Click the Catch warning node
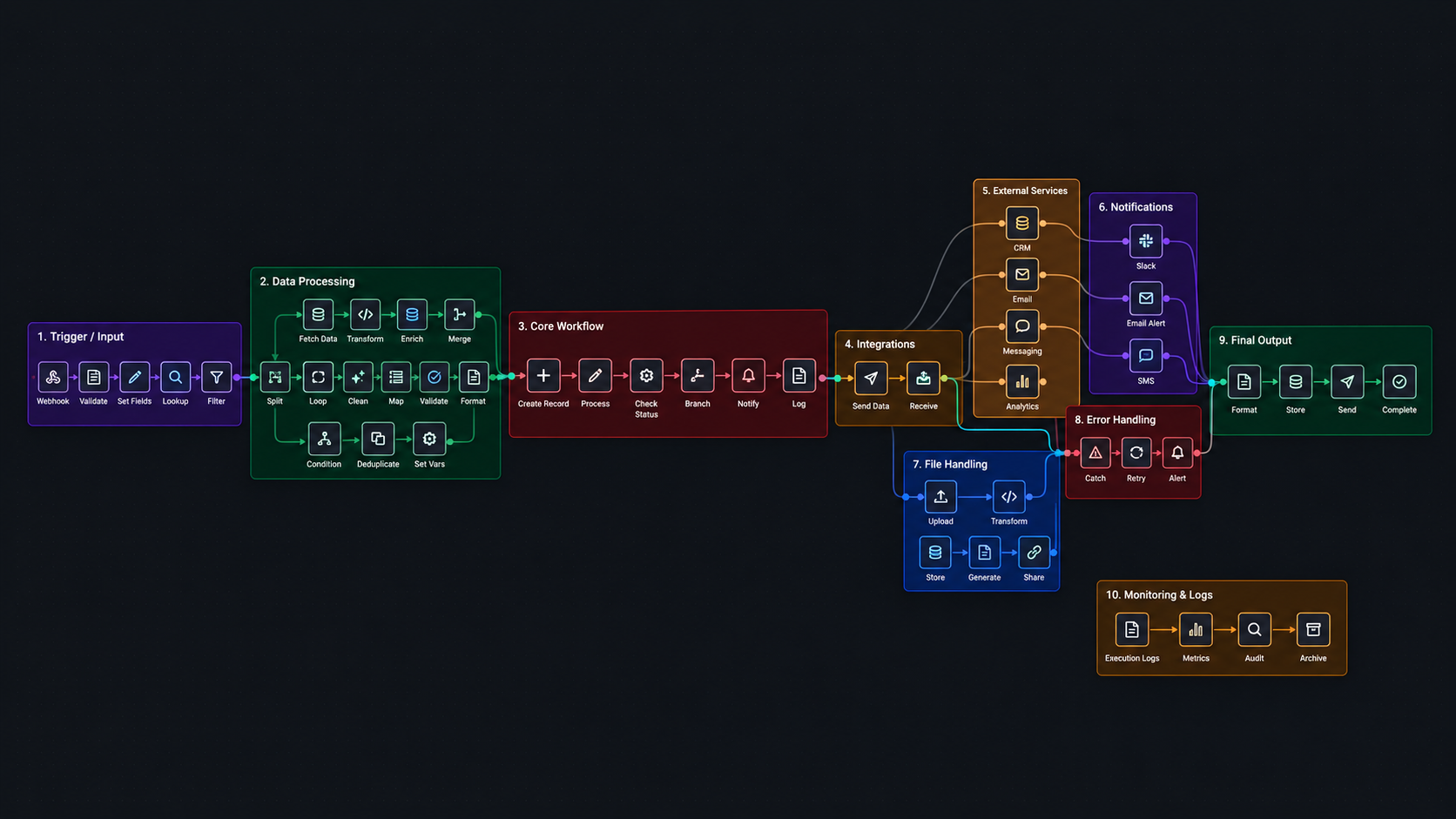The height and width of the screenshot is (819, 1456). coord(1095,453)
